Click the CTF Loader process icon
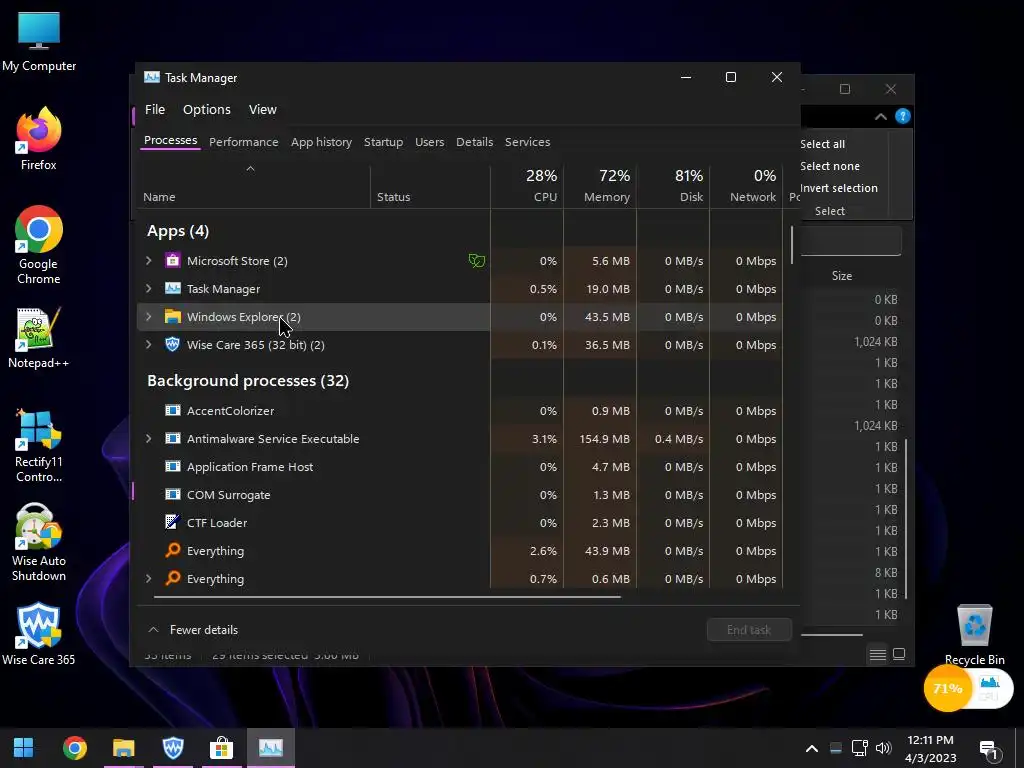The height and width of the screenshot is (768, 1024). point(172,522)
